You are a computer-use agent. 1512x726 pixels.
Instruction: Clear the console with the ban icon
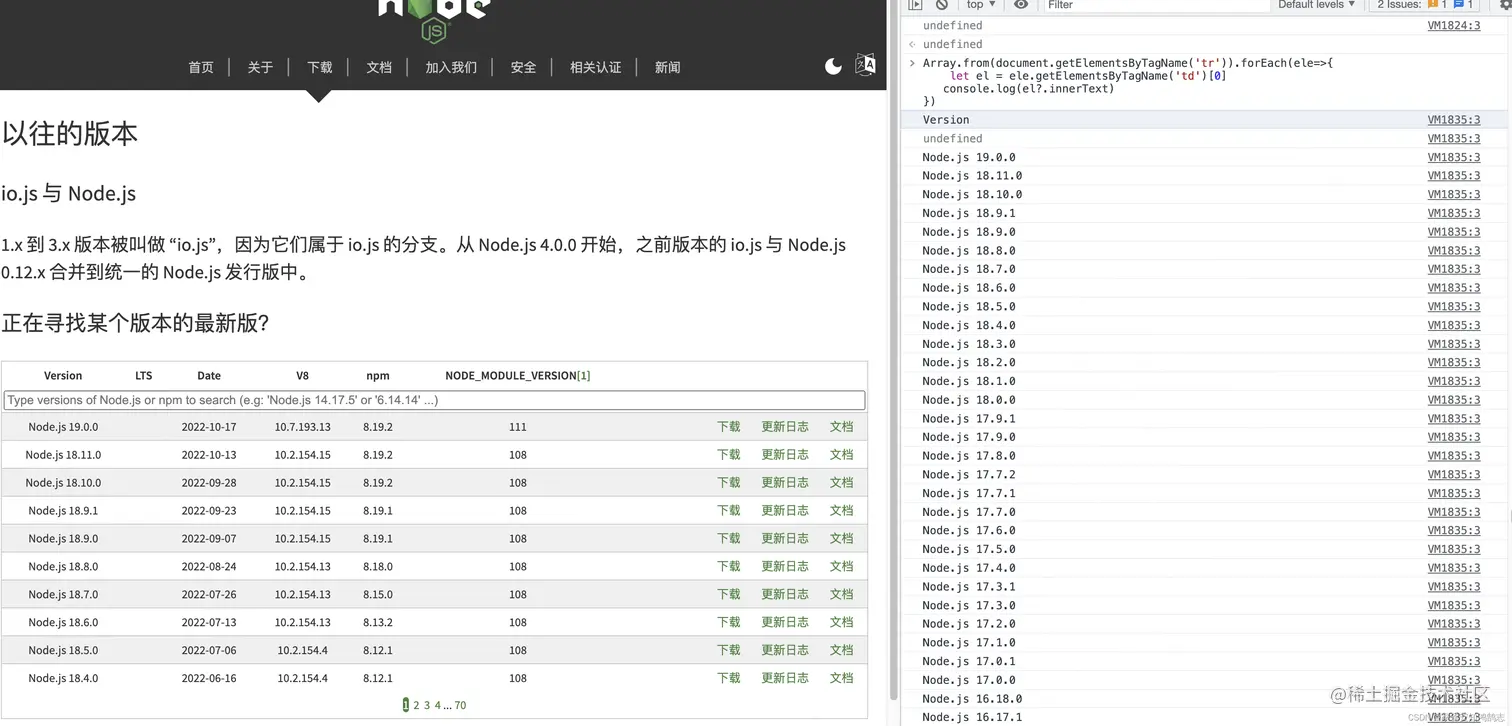[941, 5]
